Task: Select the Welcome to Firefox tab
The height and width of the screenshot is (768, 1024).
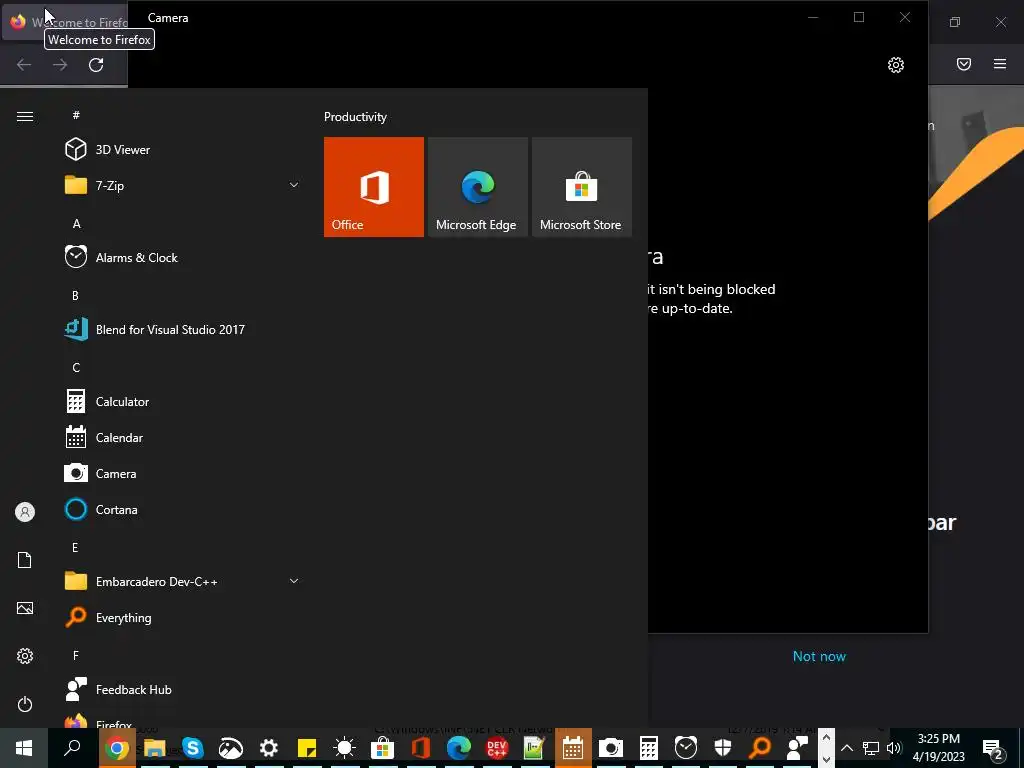Action: point(65,22)
